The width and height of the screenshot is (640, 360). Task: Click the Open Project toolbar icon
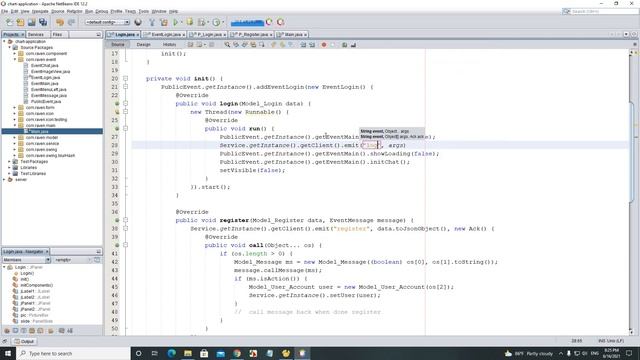(x=31, y=22)
